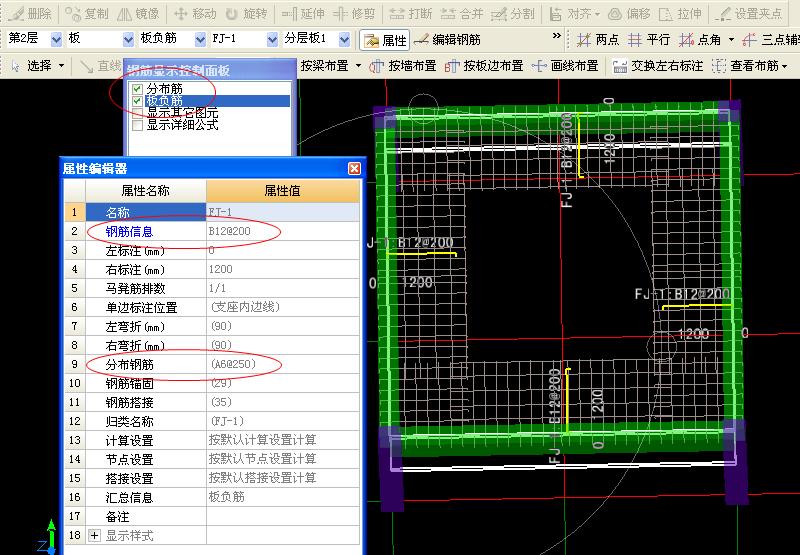Choose 按墙布置 place by wall
This screenshot has width=800, height=555.
(403, 66)
